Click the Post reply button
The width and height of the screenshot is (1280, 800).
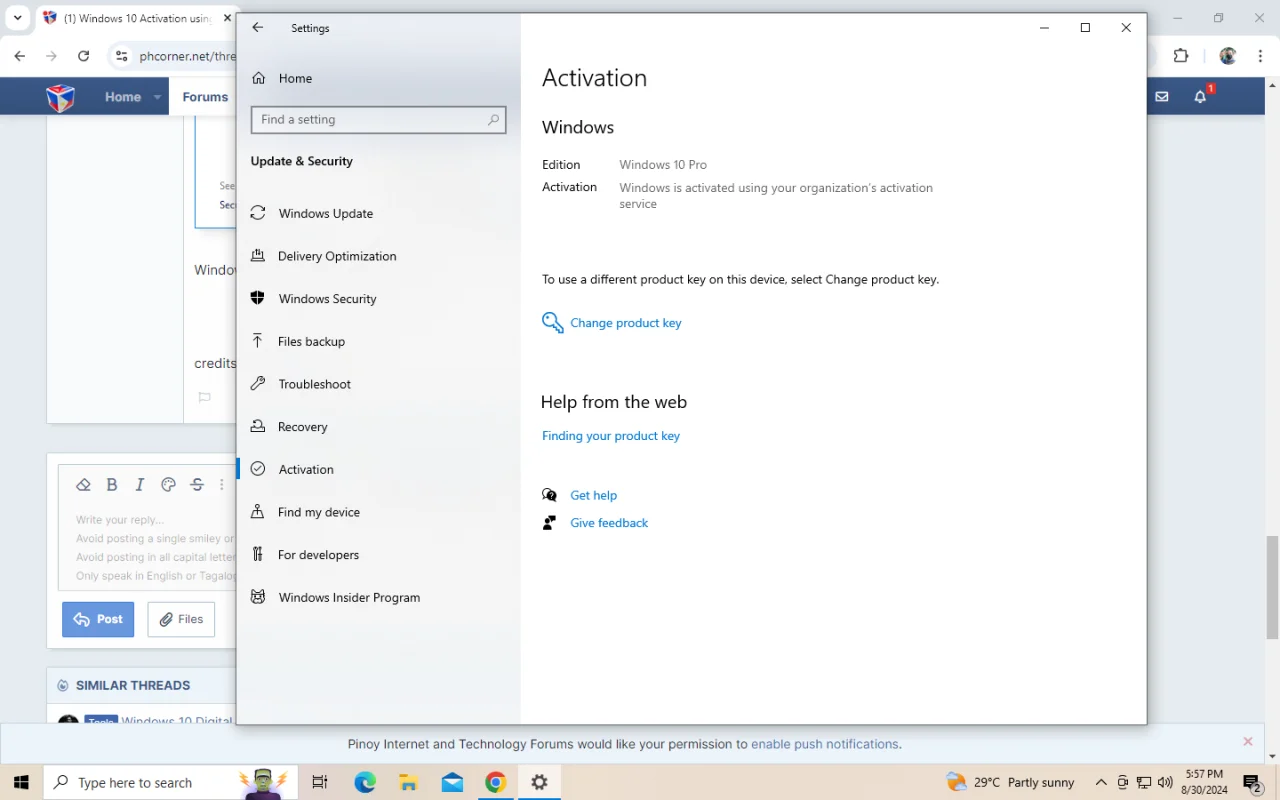98,619
